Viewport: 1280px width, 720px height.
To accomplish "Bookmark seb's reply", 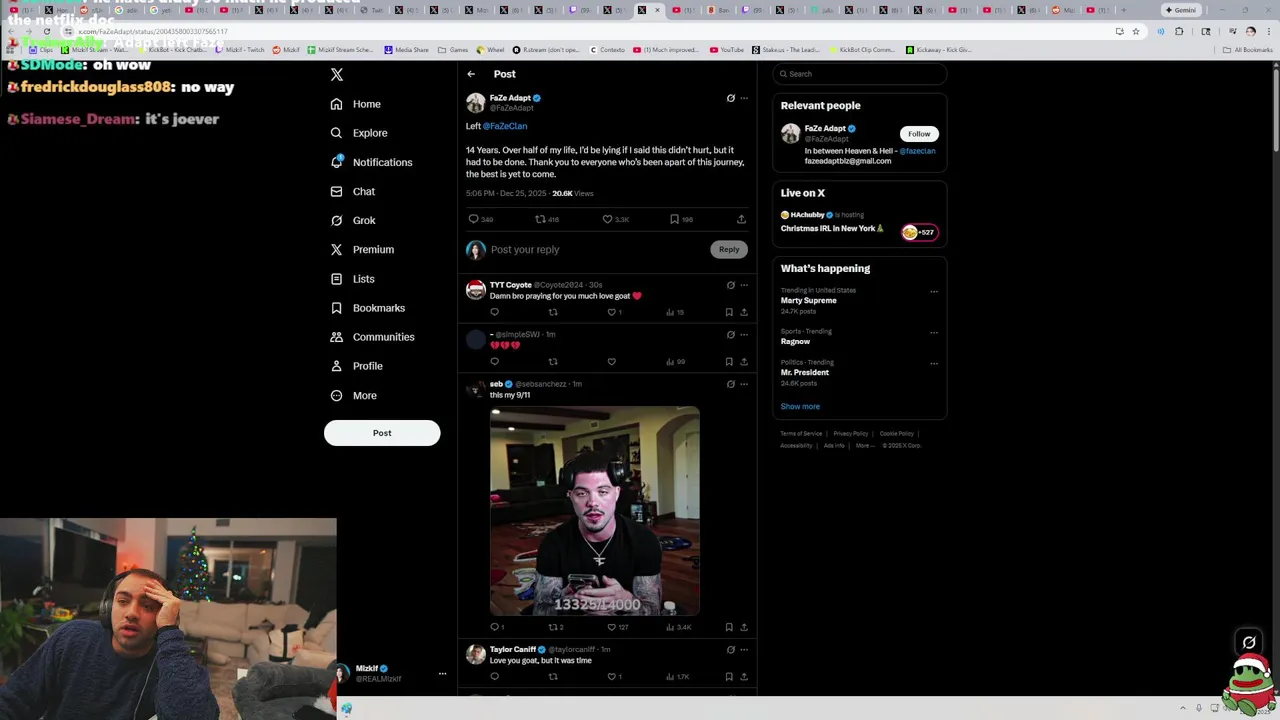I will (x=729, y=627).
